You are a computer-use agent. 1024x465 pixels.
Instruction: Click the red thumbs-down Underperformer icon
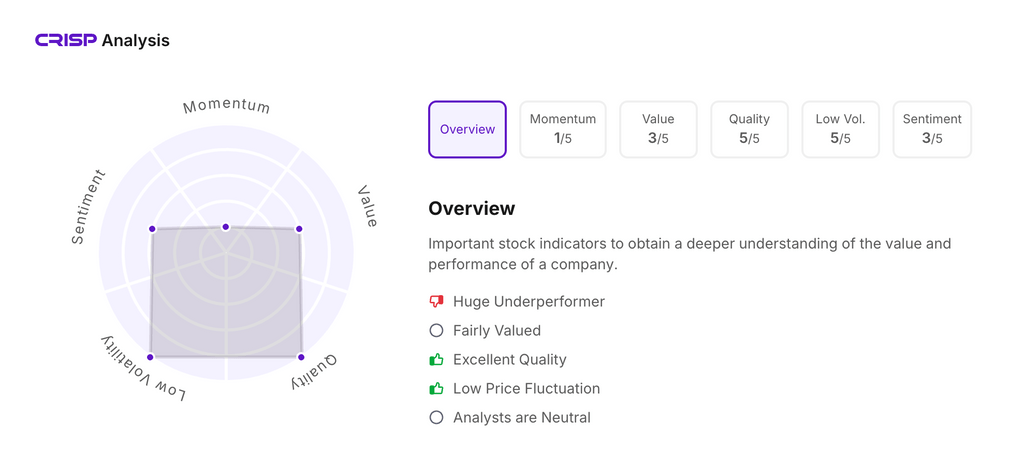click(x=436, y=301)
